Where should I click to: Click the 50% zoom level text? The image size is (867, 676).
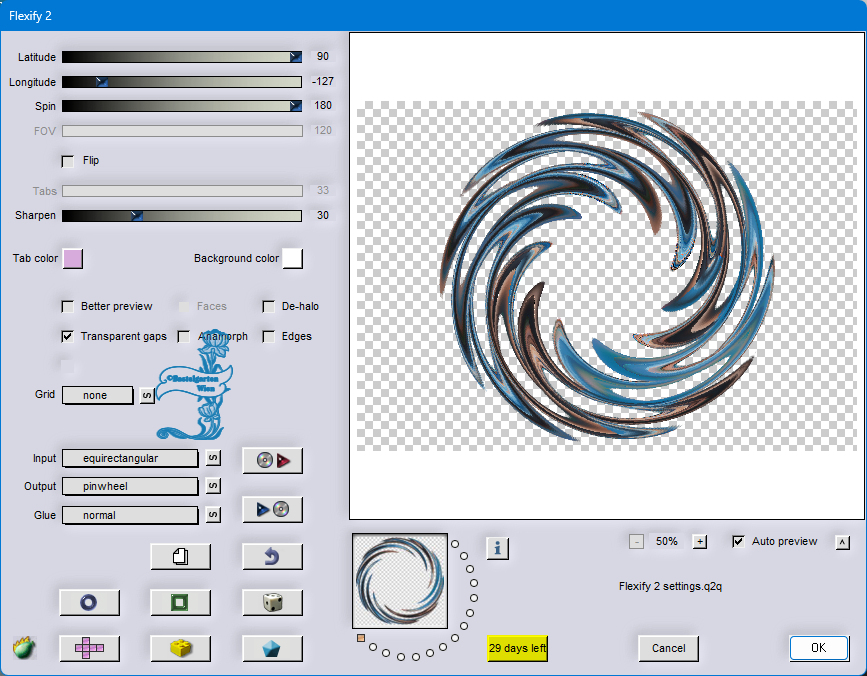point(667,542)
